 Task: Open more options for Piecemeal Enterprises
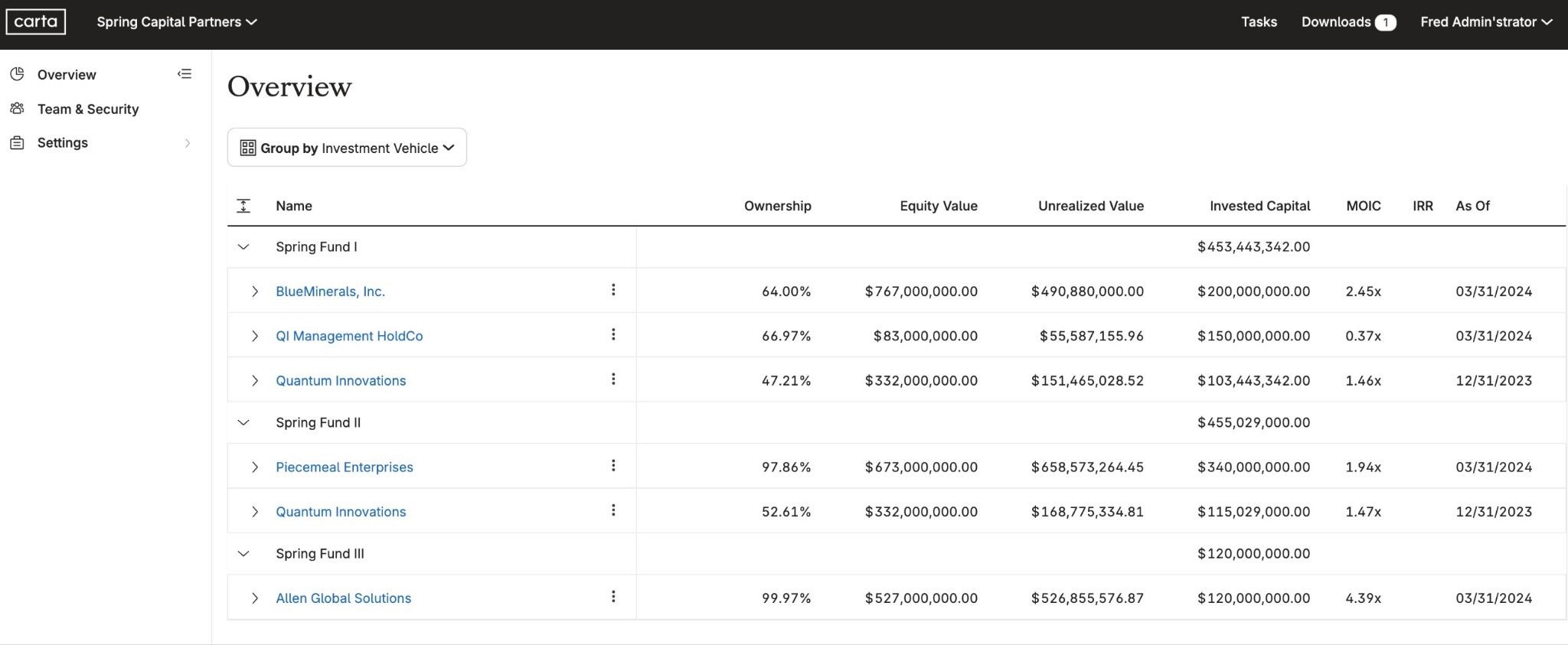613,465
